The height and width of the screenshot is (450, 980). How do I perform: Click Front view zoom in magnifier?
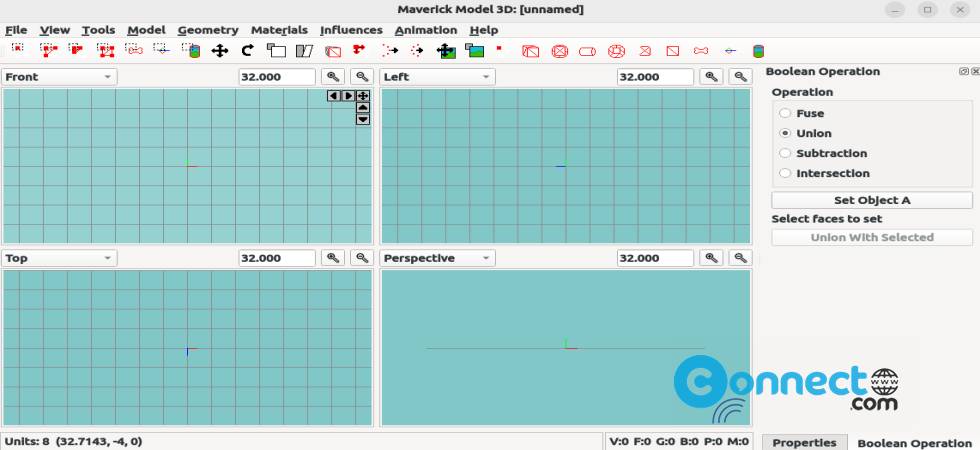pos(333,77)
